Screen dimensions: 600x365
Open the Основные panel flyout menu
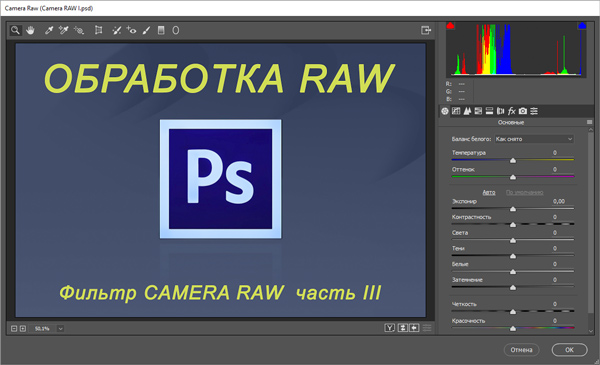tap(589, 122)
